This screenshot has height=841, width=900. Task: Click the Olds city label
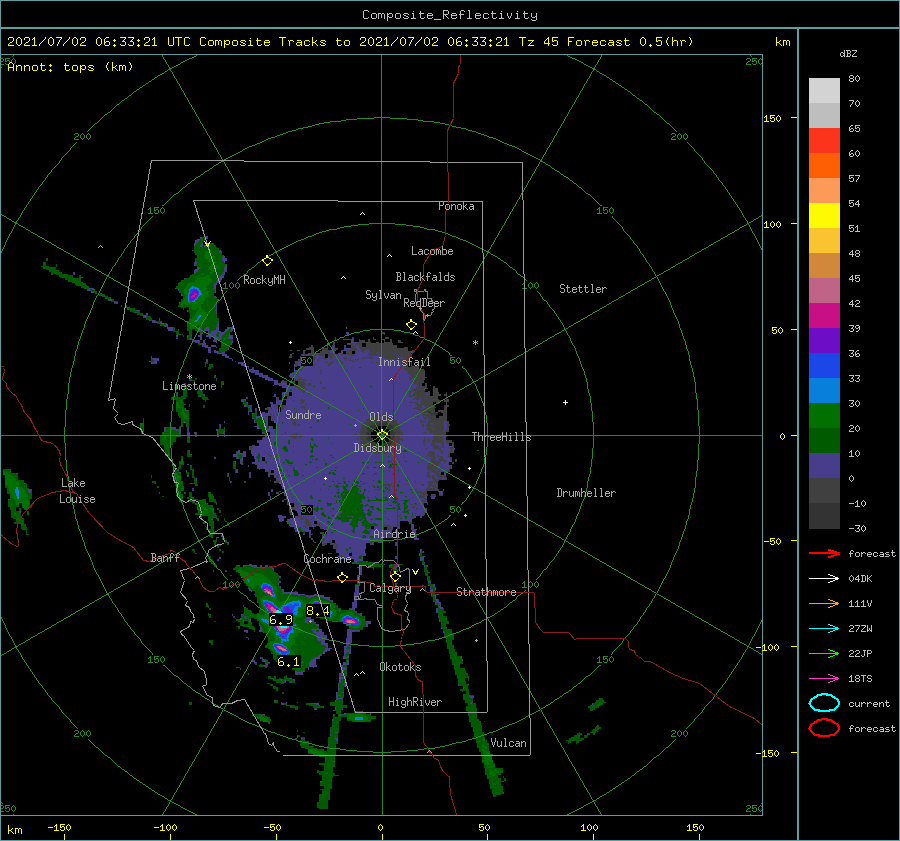coord(381,417)
